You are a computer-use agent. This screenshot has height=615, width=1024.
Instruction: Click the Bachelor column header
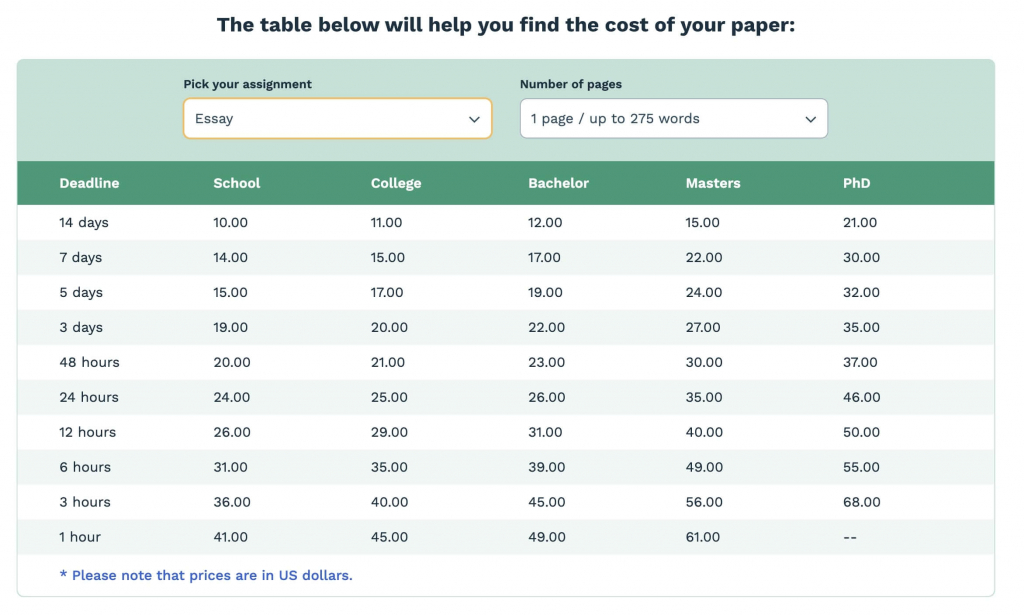tap(558, 183)
